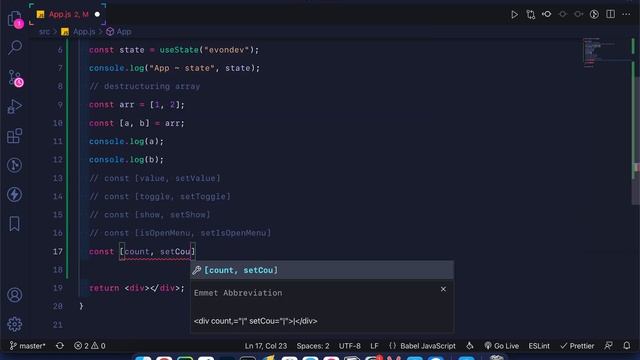Click the const [a, b] = arr line
640x360 pixels.
tap(137, 123)
